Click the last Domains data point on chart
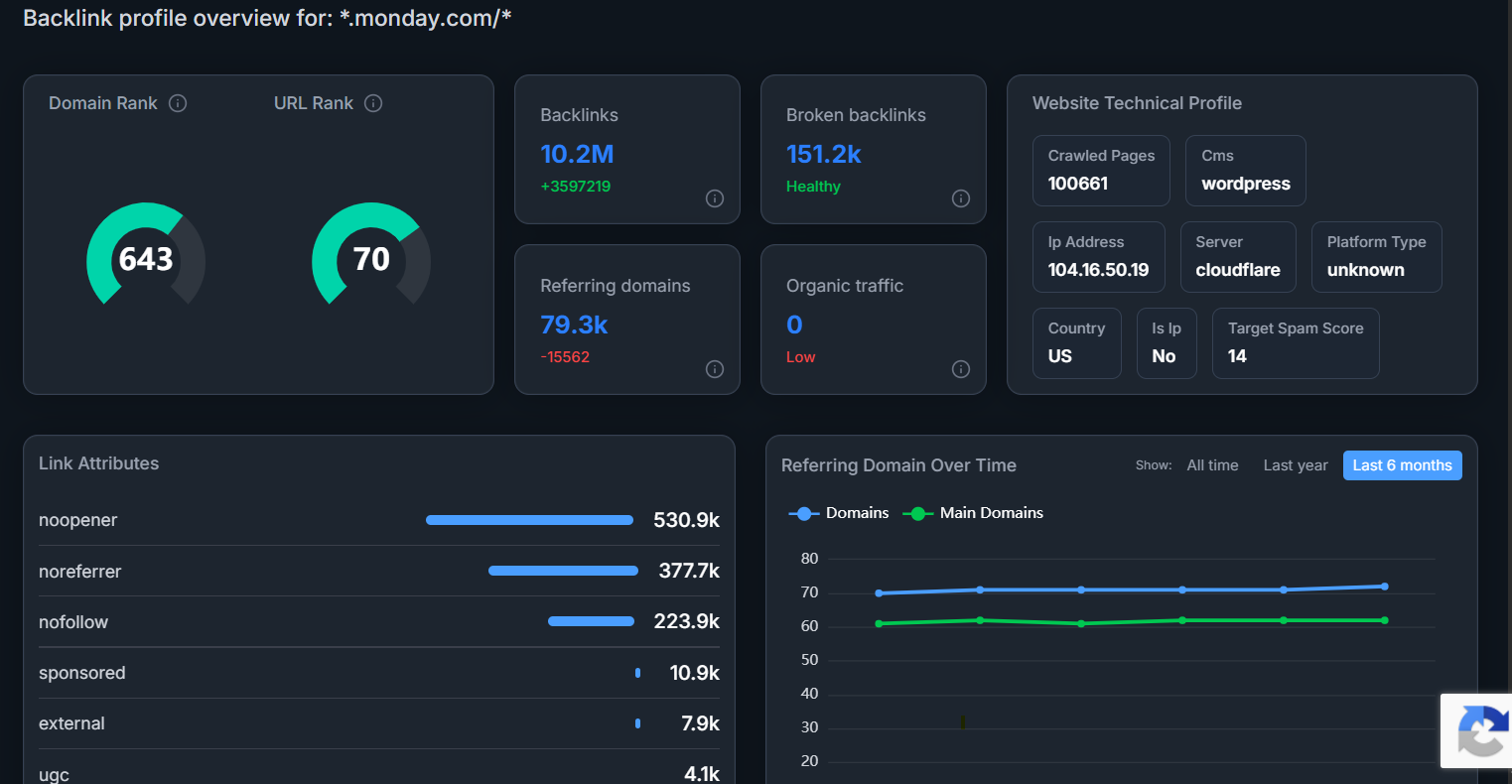The image size is (1512, 784). click(1384, 587)
